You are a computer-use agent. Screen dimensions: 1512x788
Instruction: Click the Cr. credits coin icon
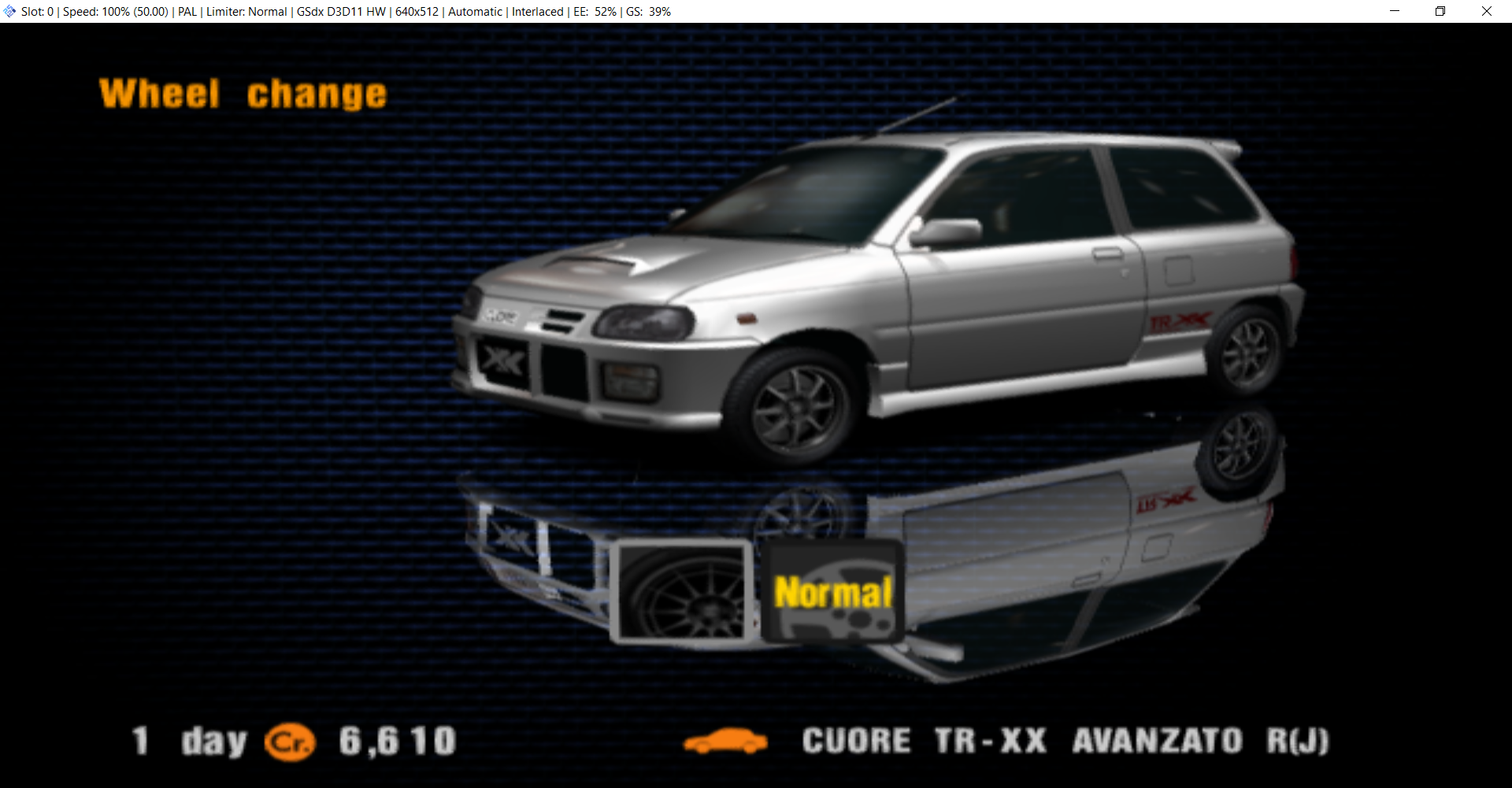coord(290,742)
